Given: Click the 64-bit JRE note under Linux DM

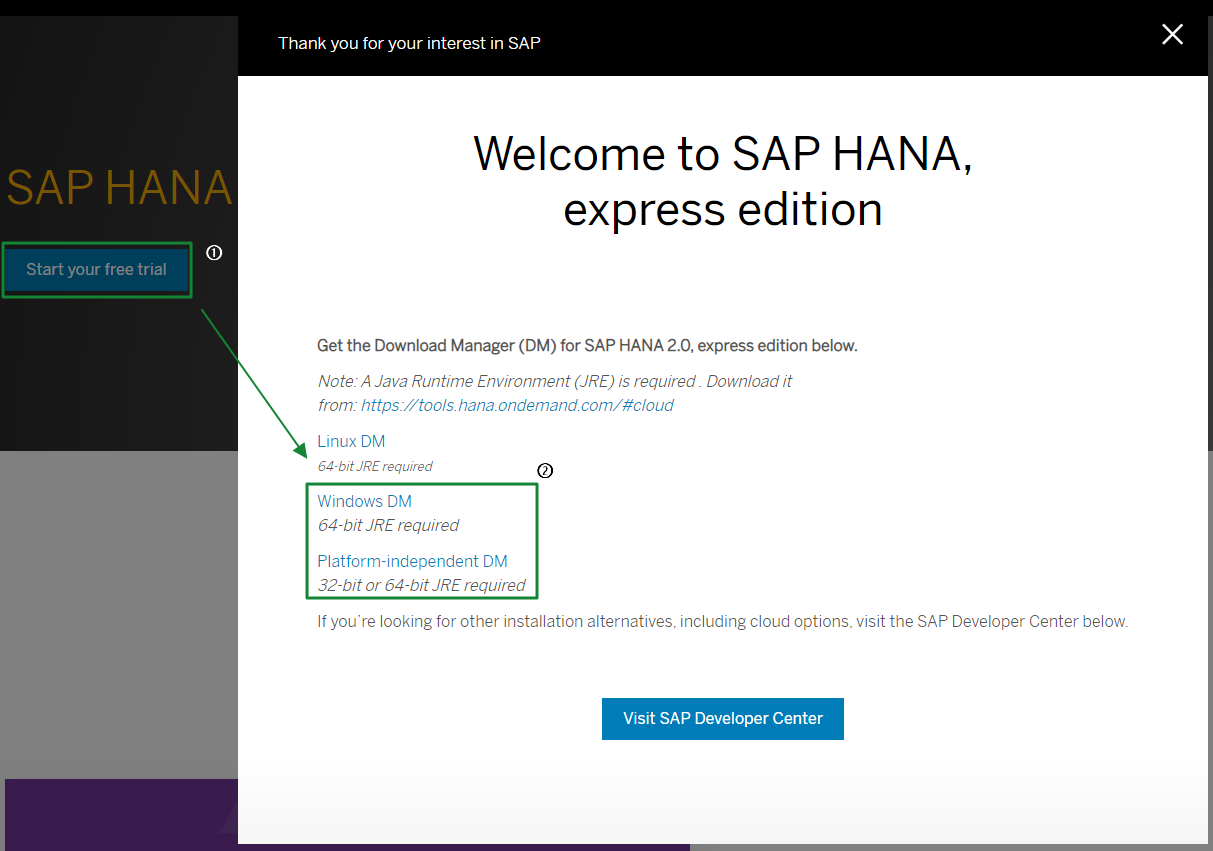Looking at the screenshot, I should pos(375,466).
